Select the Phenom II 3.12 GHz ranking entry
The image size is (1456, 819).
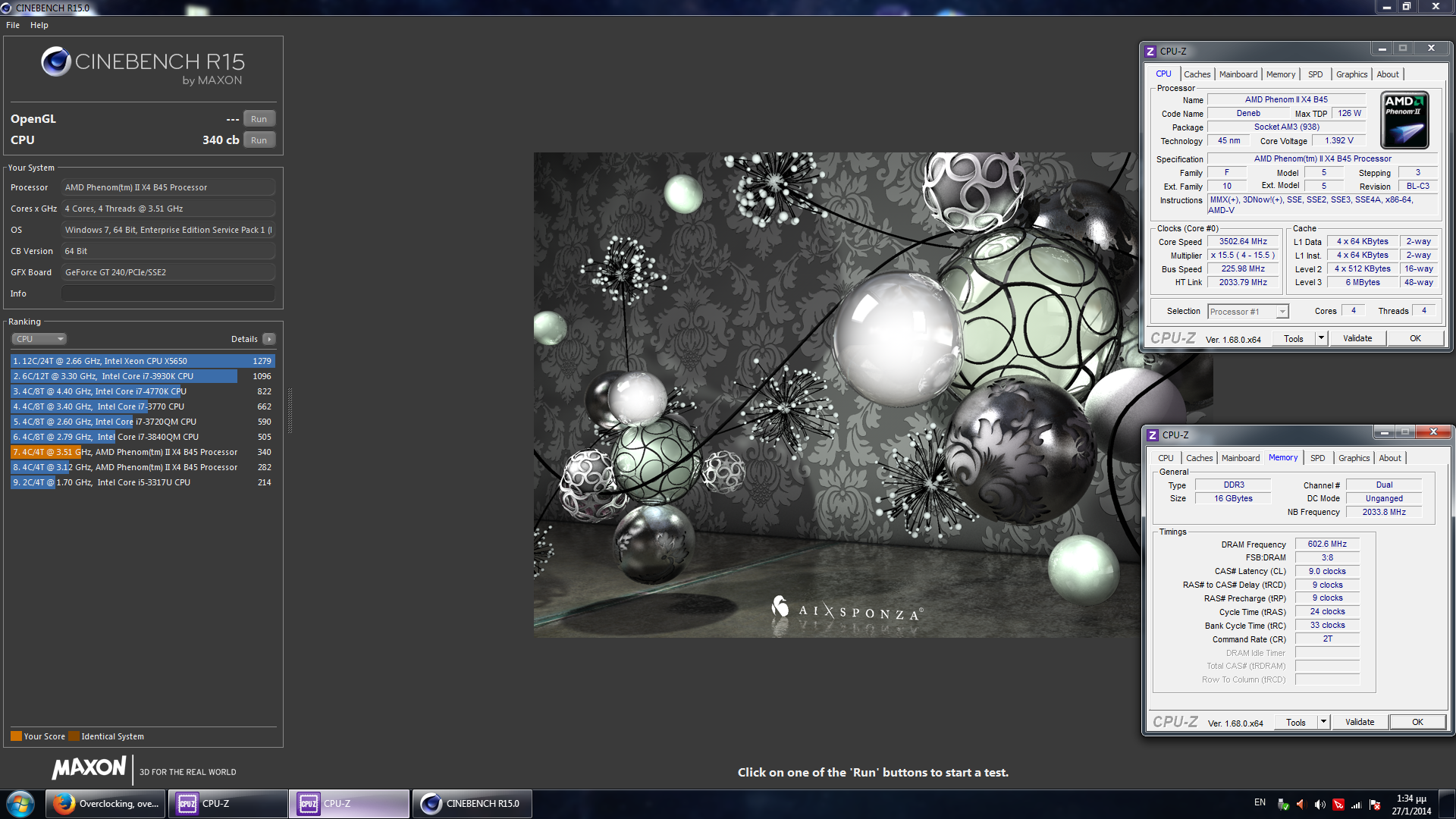click(x=143, y=467)
